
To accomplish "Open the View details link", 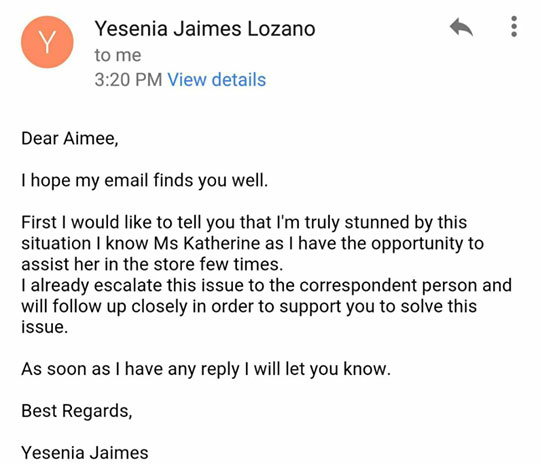I will [217, 80].
